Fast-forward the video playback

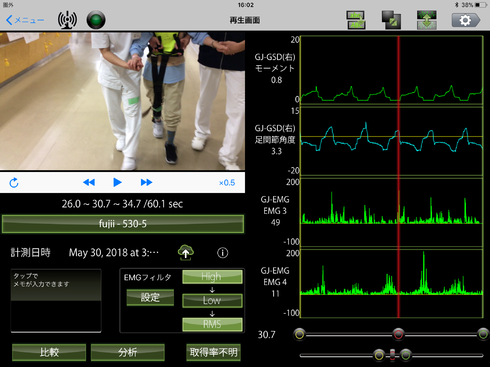coord(146,182)
